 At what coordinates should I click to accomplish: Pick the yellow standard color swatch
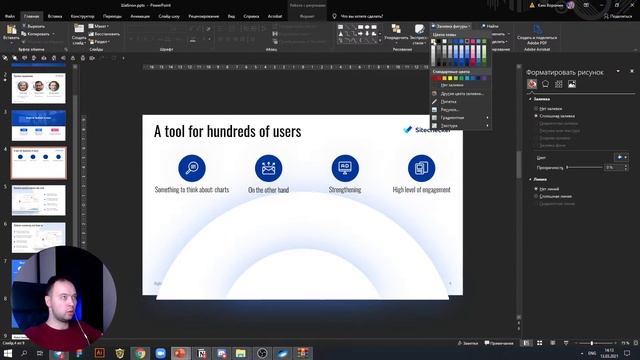point(450,78)
